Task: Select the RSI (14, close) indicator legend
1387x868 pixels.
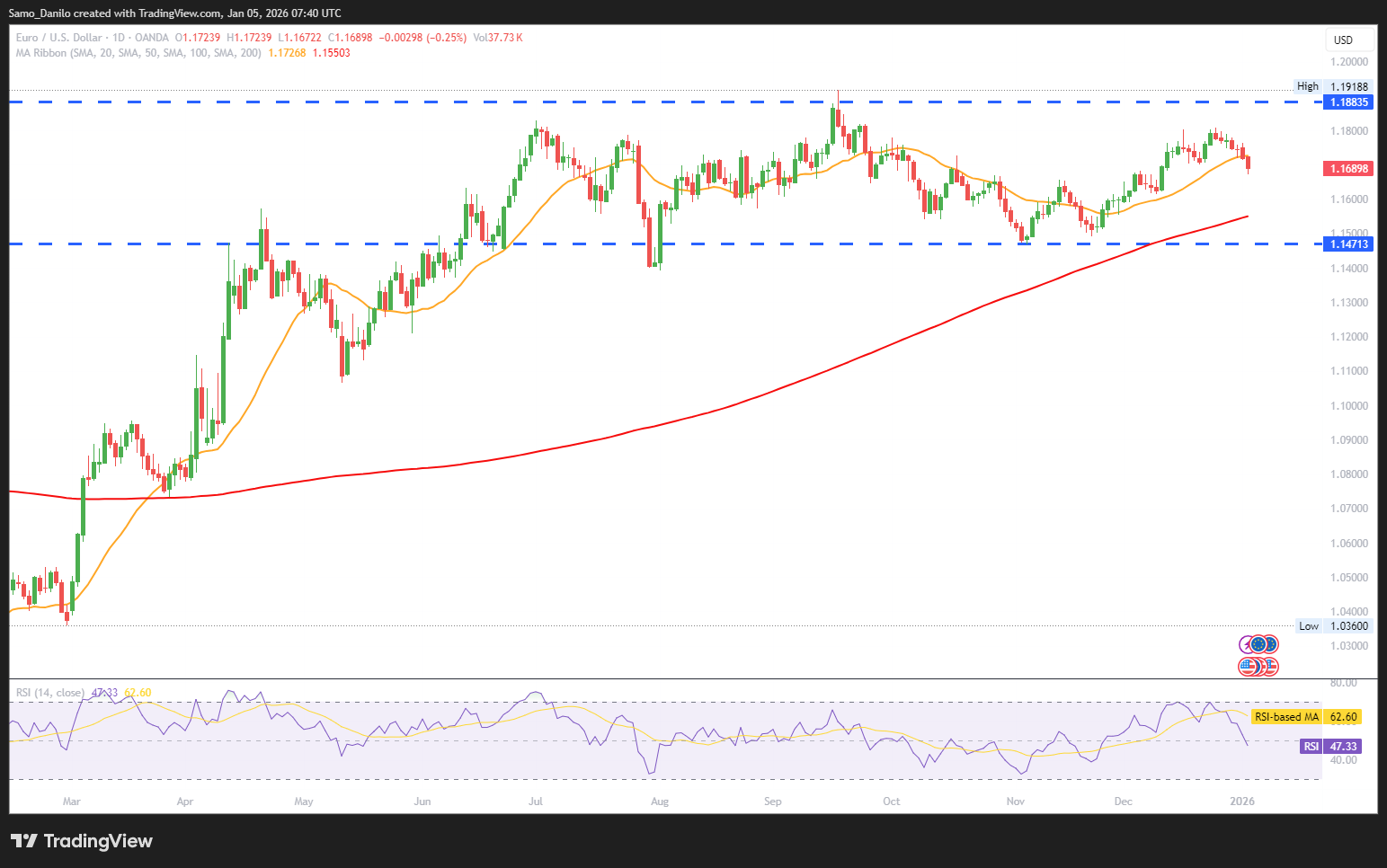Action: 50,693
